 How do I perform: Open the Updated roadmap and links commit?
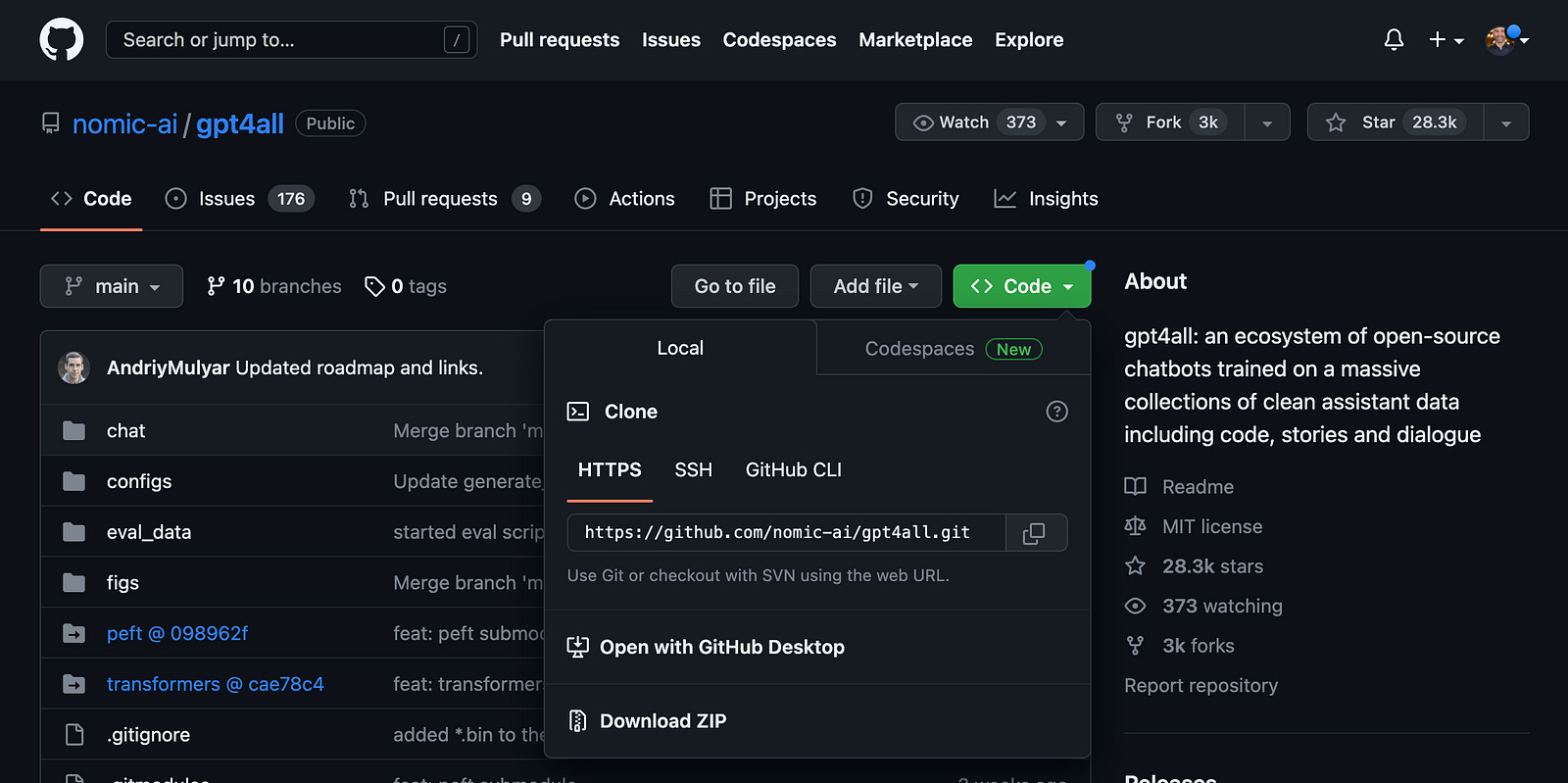coord(359,367)
